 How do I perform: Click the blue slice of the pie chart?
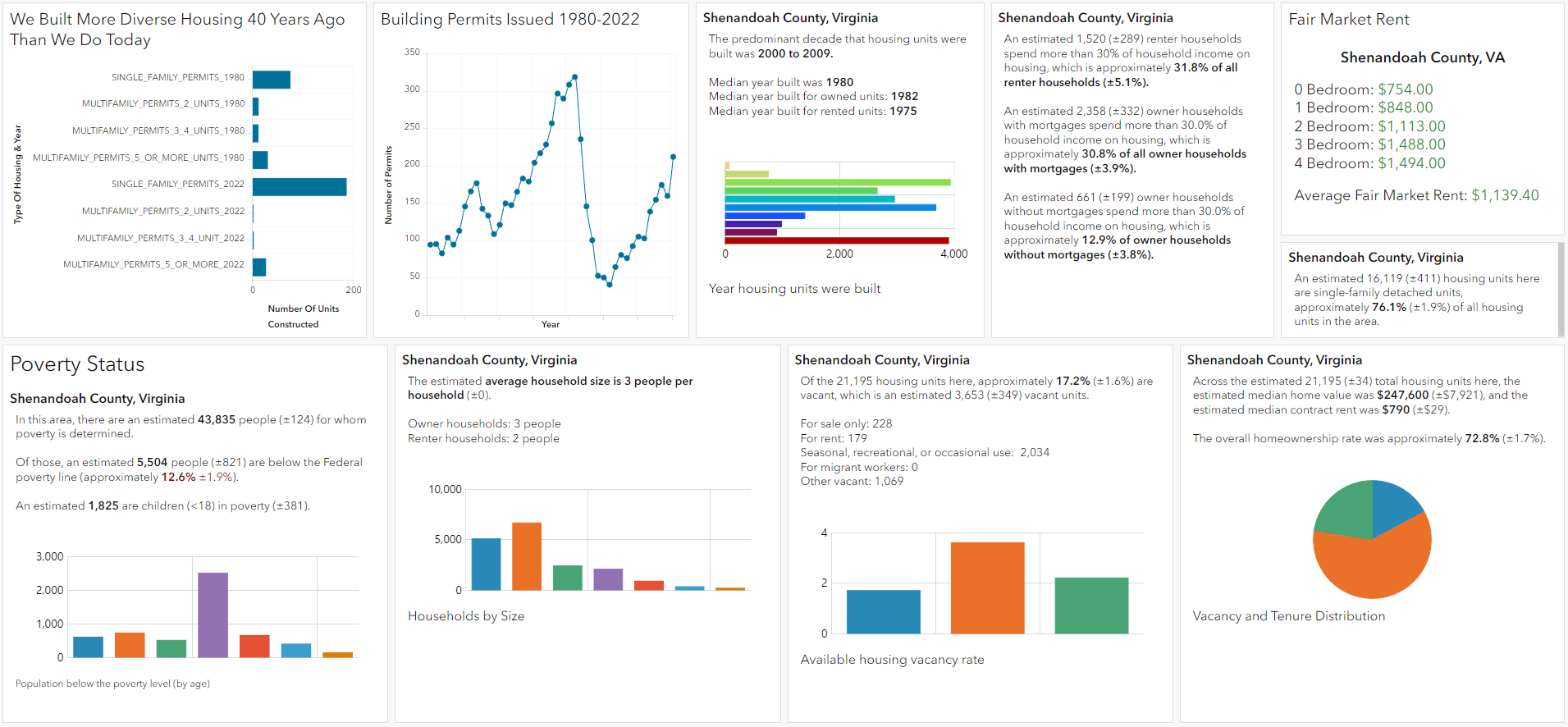1393,502
